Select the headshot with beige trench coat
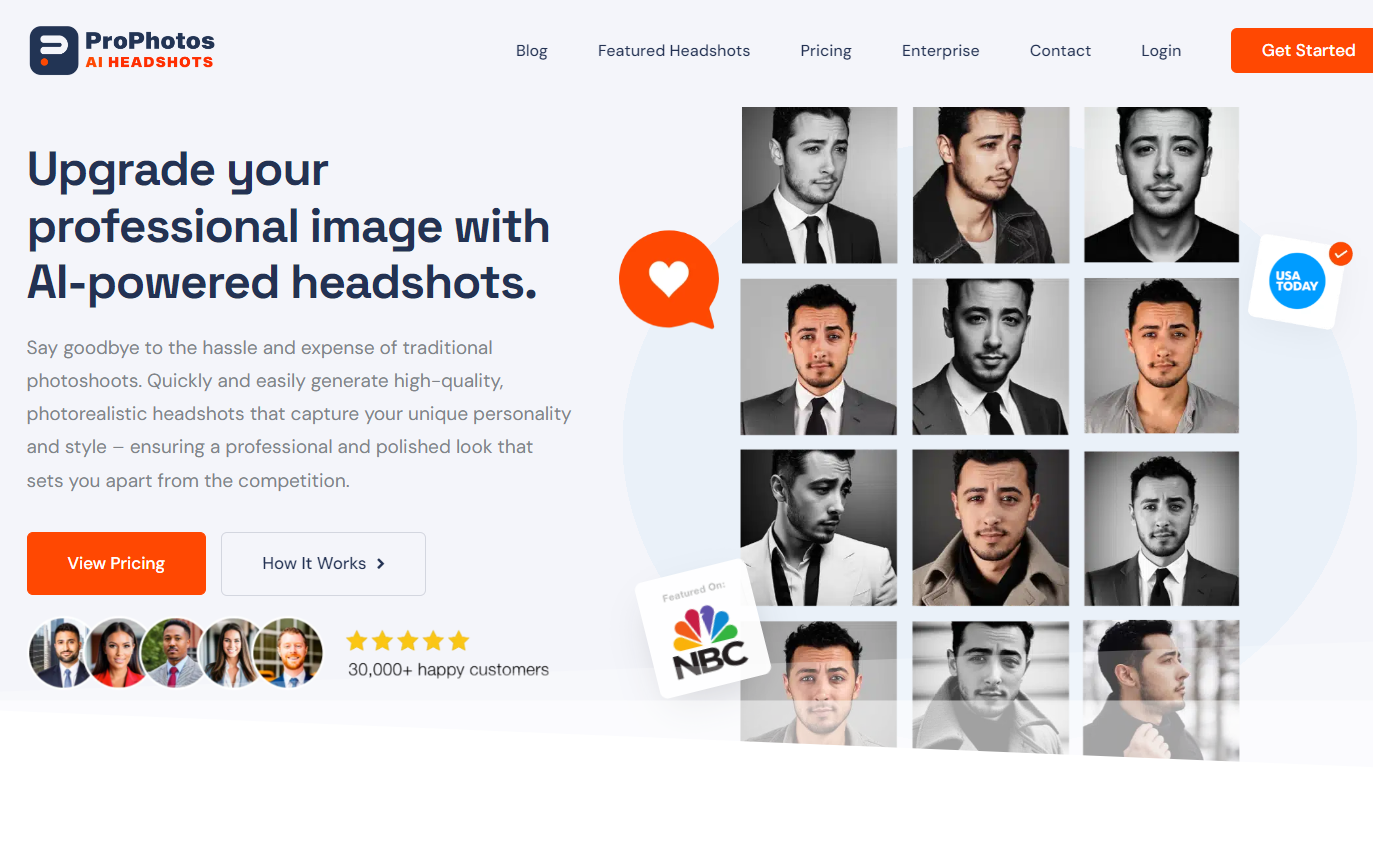 991,528
